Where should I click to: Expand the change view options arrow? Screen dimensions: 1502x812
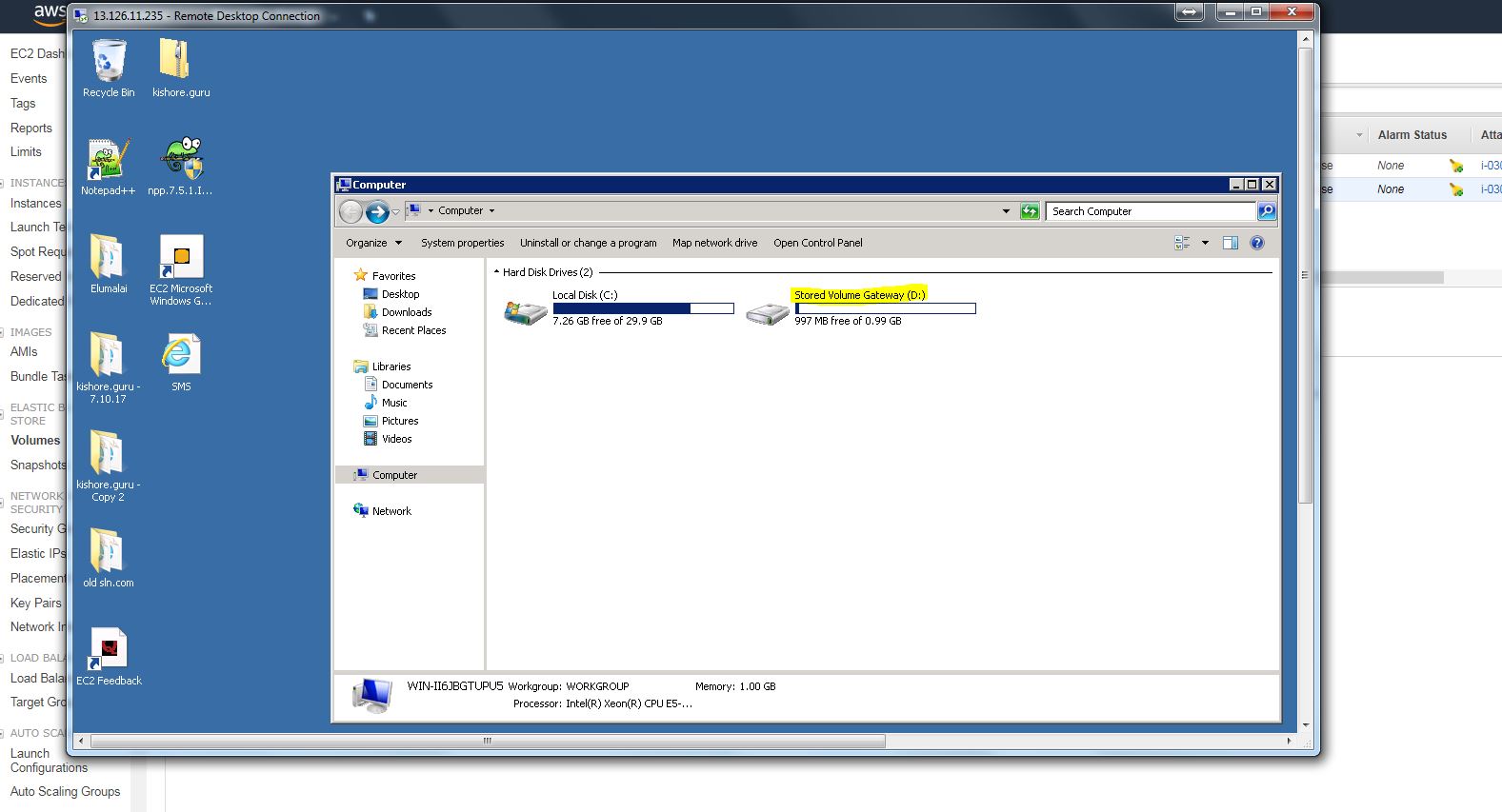1205,243
